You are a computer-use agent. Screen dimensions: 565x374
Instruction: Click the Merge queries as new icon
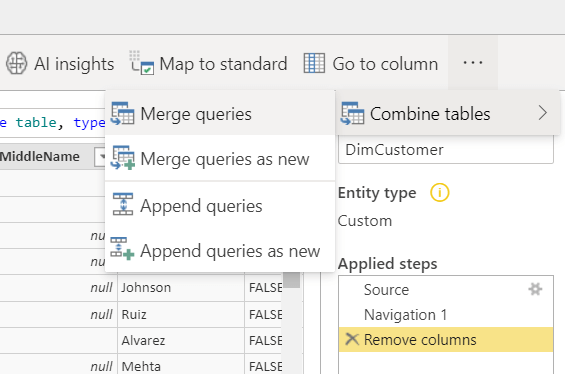pyautogui.click(x=123, y=157)
